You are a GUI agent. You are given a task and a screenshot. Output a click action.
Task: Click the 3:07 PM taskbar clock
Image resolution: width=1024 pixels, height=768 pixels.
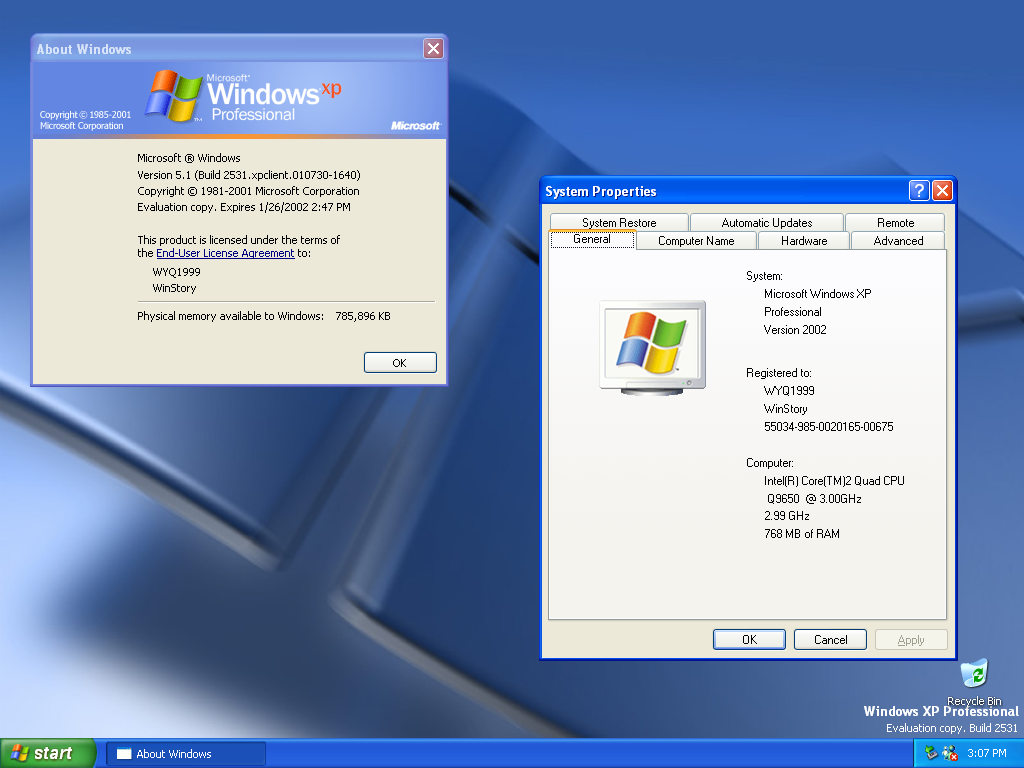point(986,754)
